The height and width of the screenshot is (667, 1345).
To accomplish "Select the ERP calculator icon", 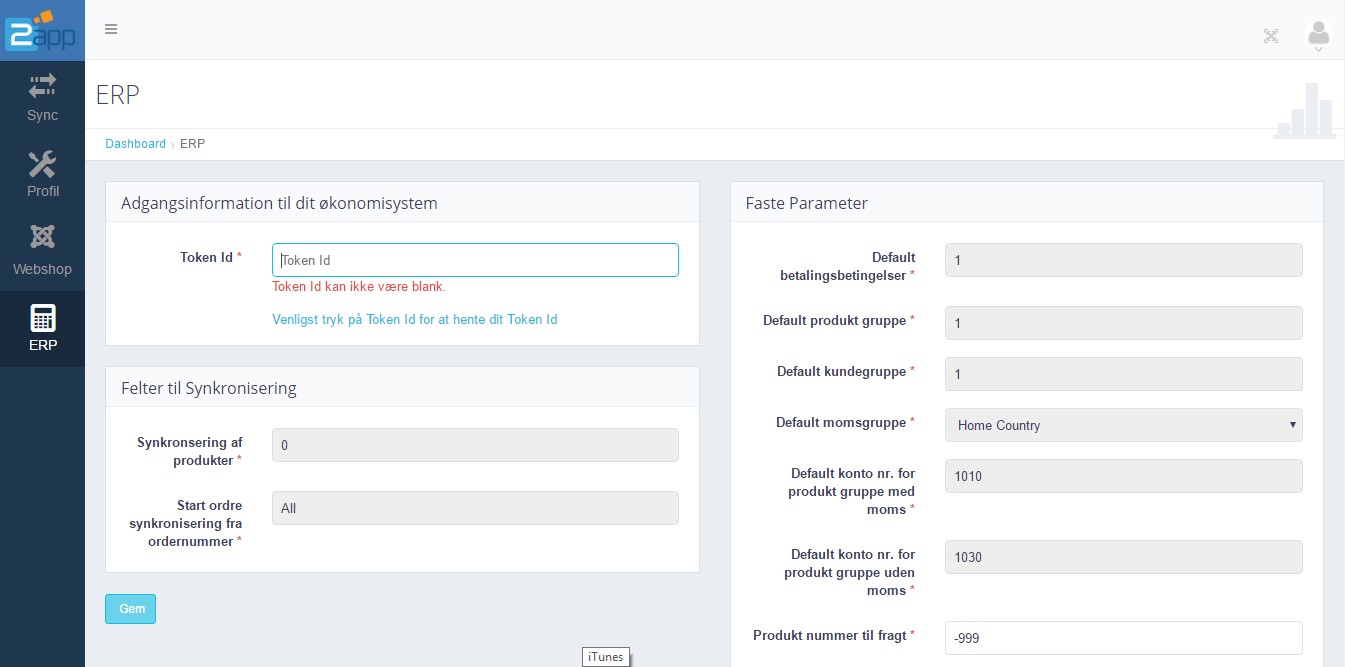I will click(x=42, y=318).
